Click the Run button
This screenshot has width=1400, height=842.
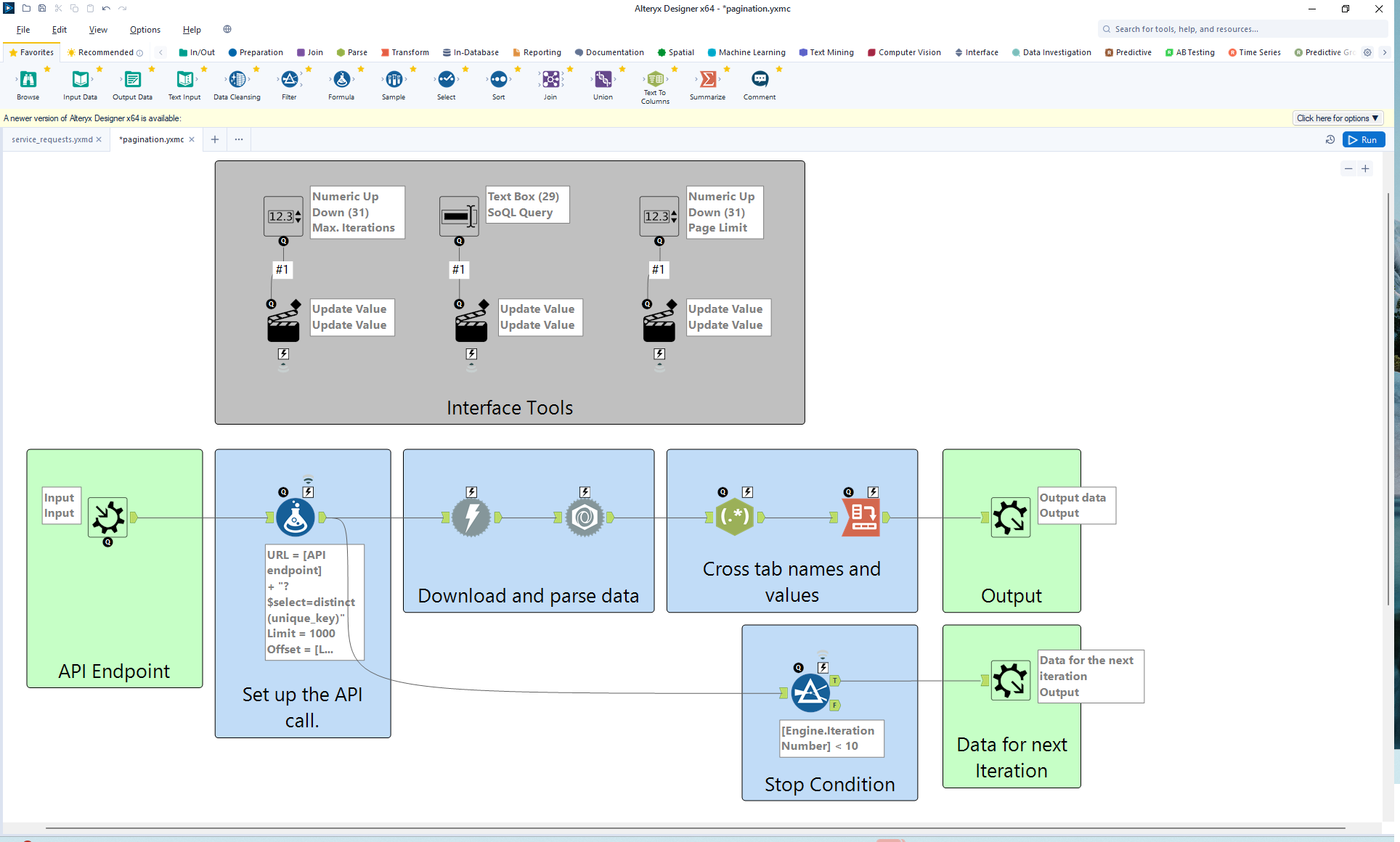pos(1364,139)
